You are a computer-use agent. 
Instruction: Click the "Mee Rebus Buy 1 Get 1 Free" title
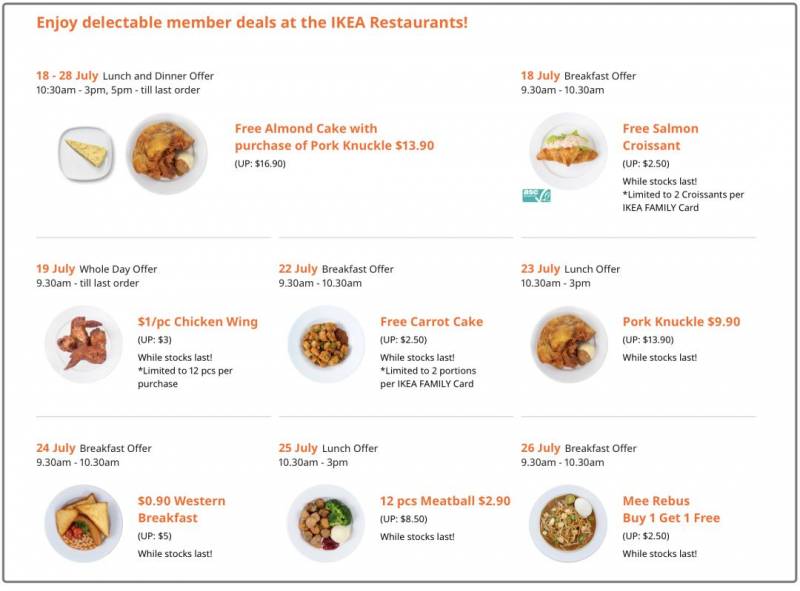[671, 509]
